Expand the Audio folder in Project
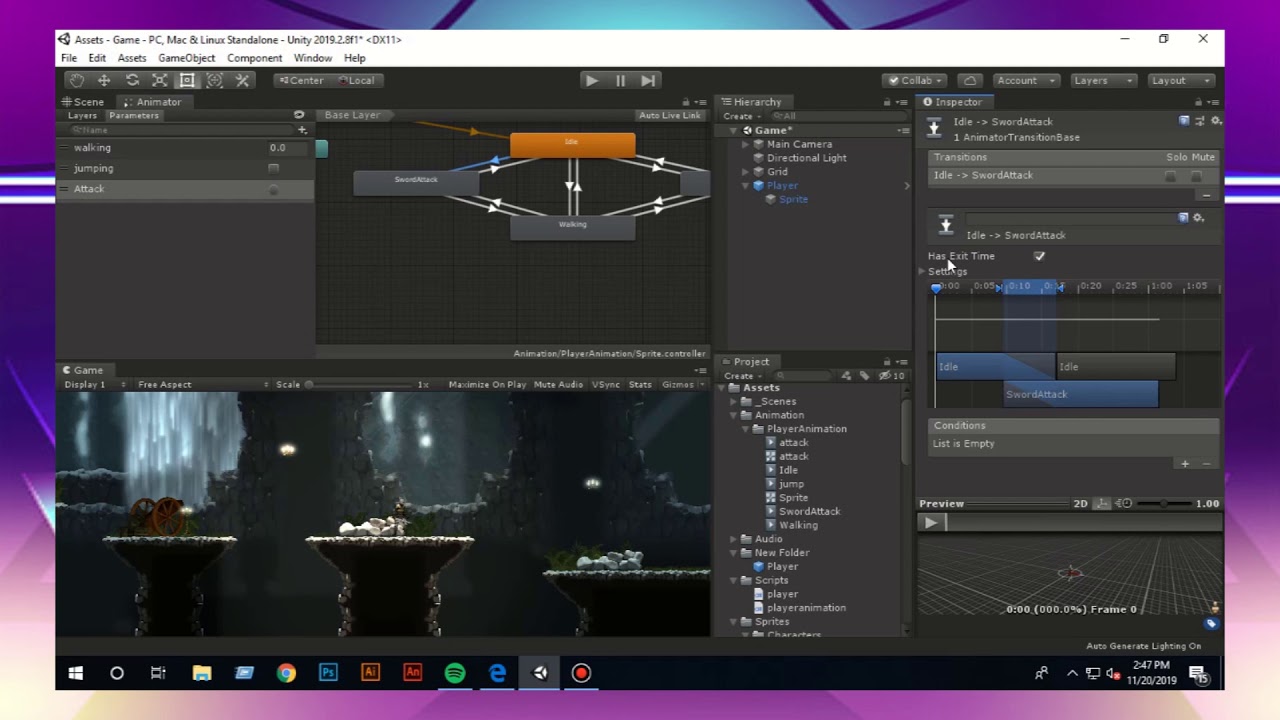This screenshot has height=720, width=1280. [x=733, y=539]
